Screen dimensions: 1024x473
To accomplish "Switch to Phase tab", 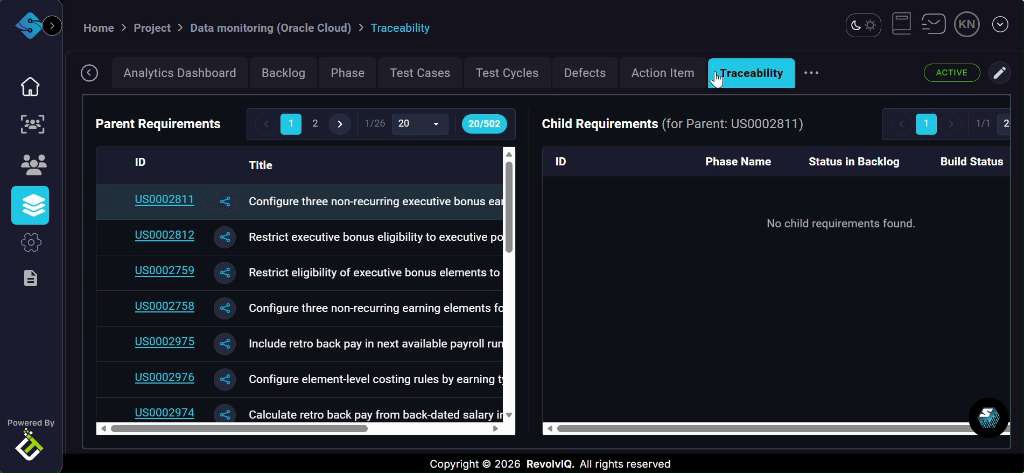I will pos(347,73).
